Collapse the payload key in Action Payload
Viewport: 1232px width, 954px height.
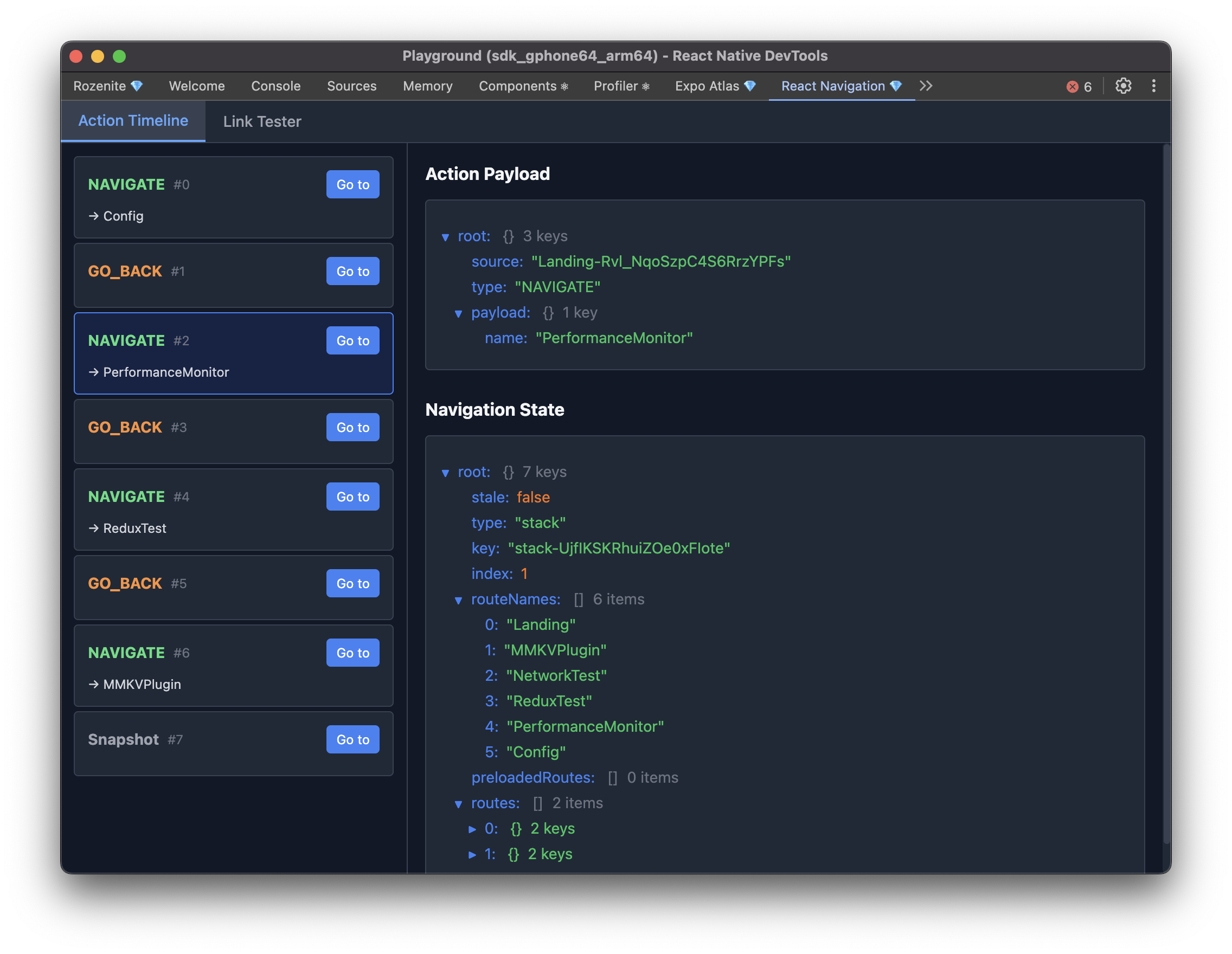(x=459, y=313)
